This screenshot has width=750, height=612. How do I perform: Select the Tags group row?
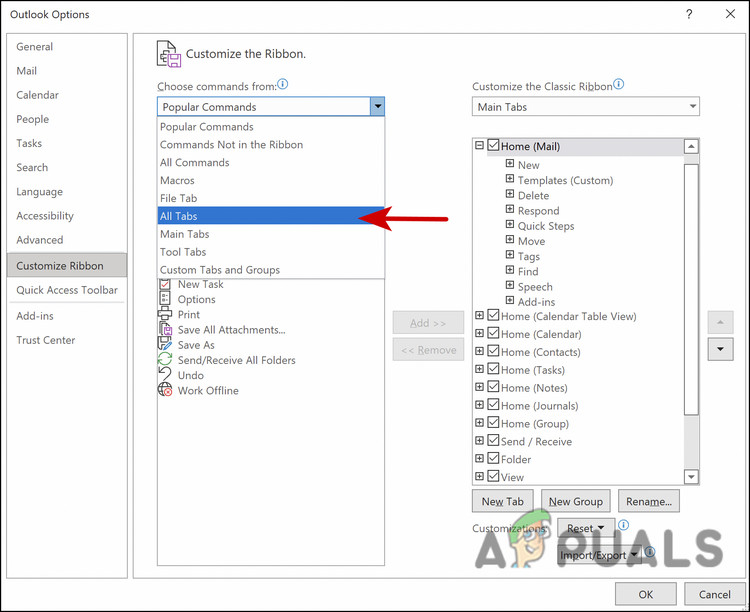(529, 256)
